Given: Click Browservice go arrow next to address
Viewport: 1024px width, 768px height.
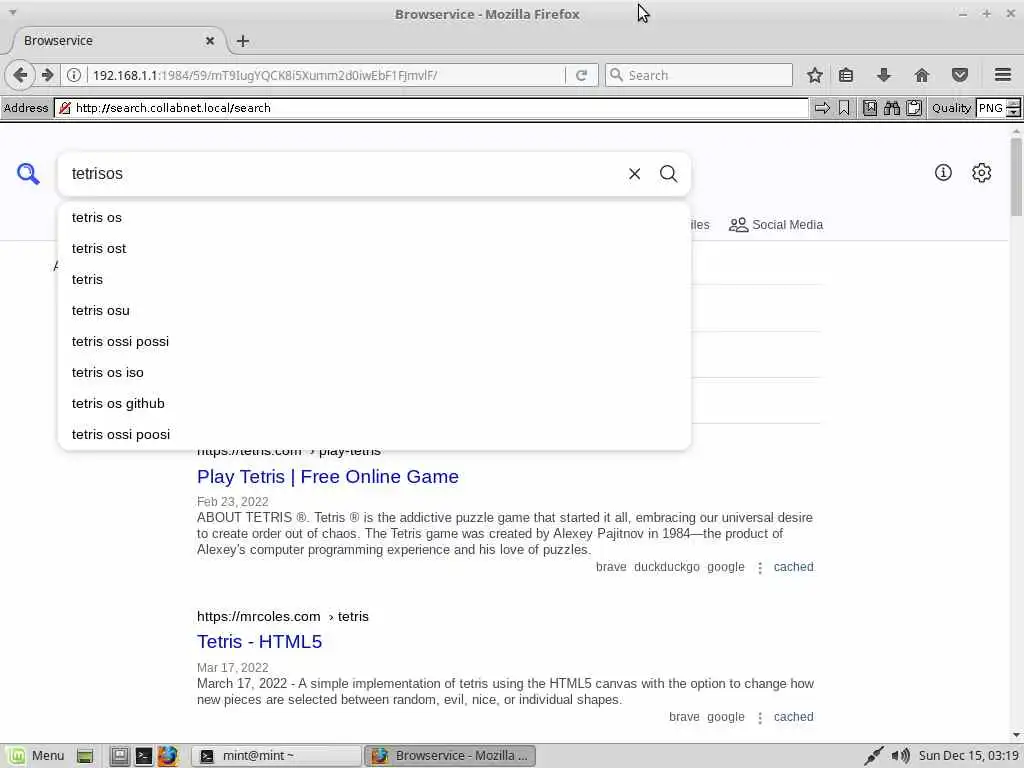Looking at the screenshot, I should click(x=822, y=108).
